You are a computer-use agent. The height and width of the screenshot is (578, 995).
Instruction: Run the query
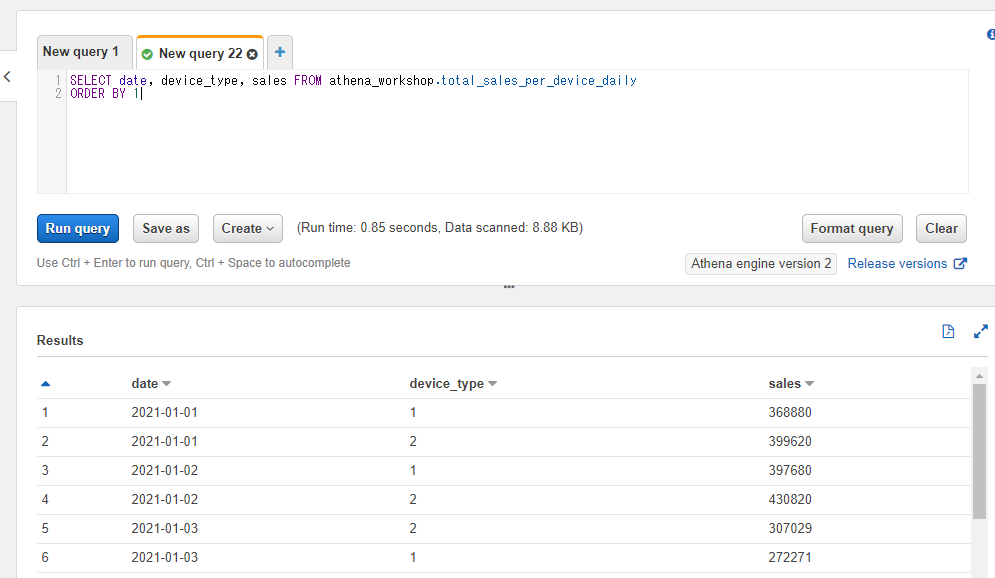pos(78,229)
